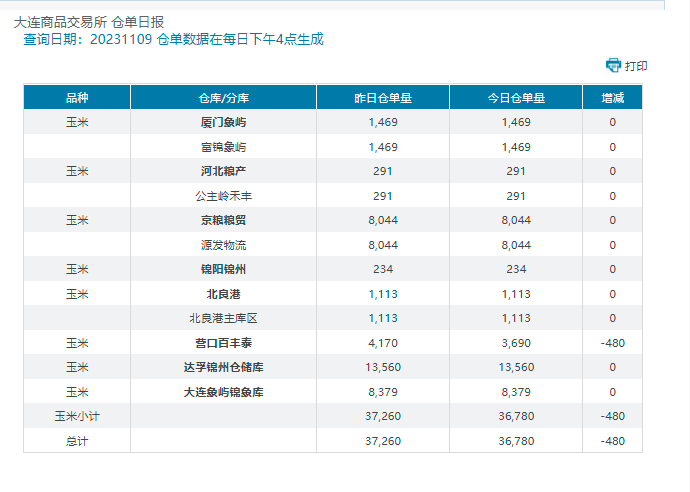Click the 源发物流 sub-warehouse cell
Viewport: 690px width, 492px height.
point(224,245)
